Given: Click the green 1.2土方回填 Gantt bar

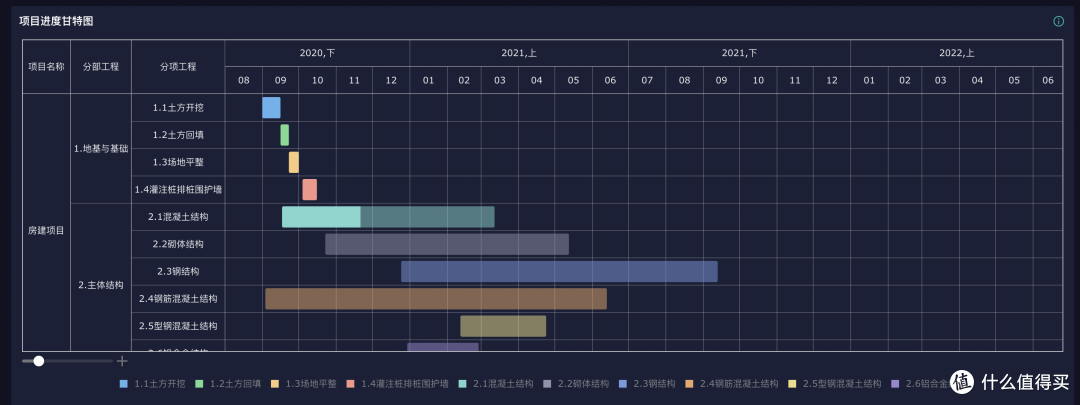Looking at the screenshot, I should tap(284, 135).
